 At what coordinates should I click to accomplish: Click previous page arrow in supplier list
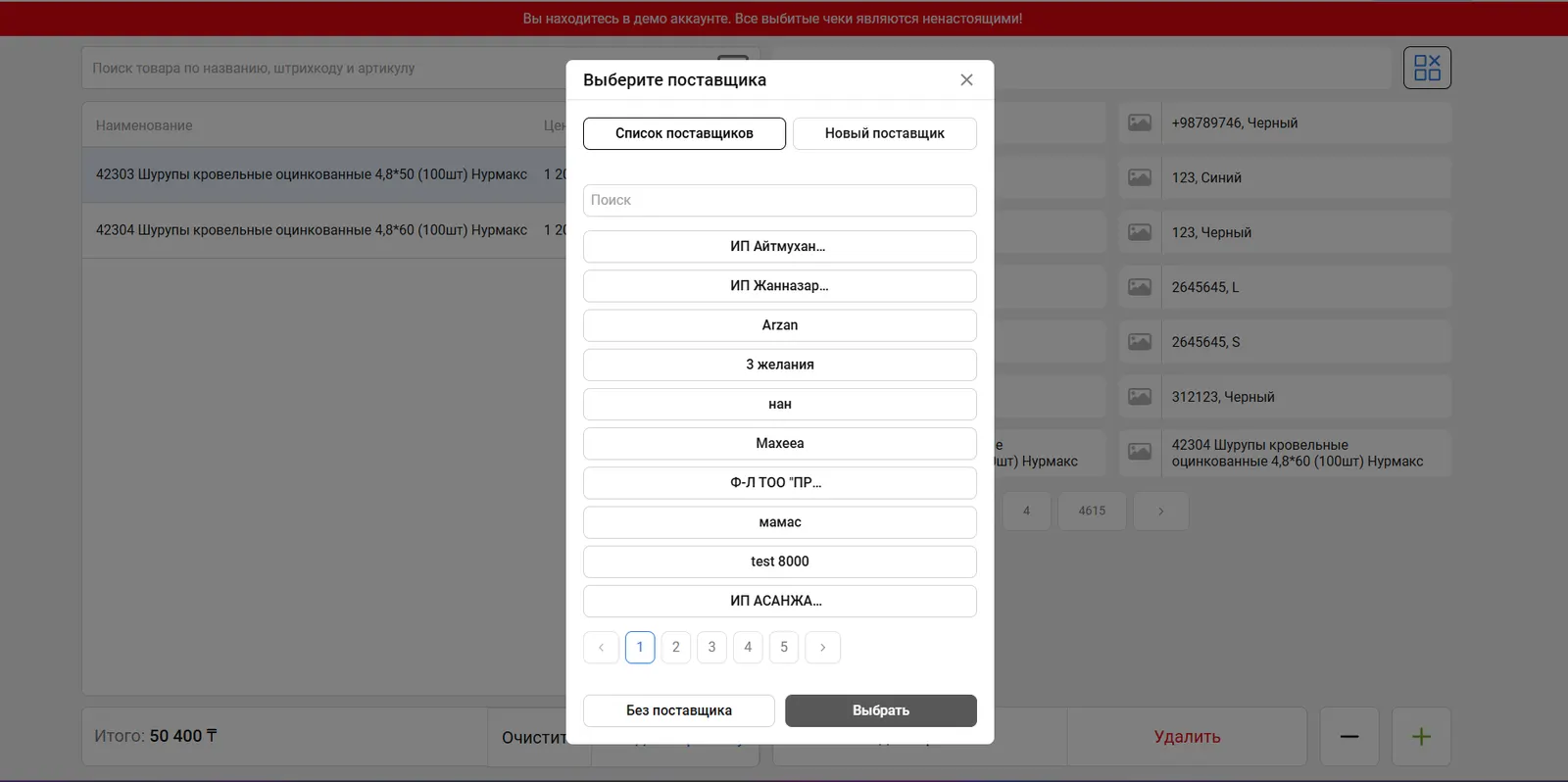tap(601, 648)
